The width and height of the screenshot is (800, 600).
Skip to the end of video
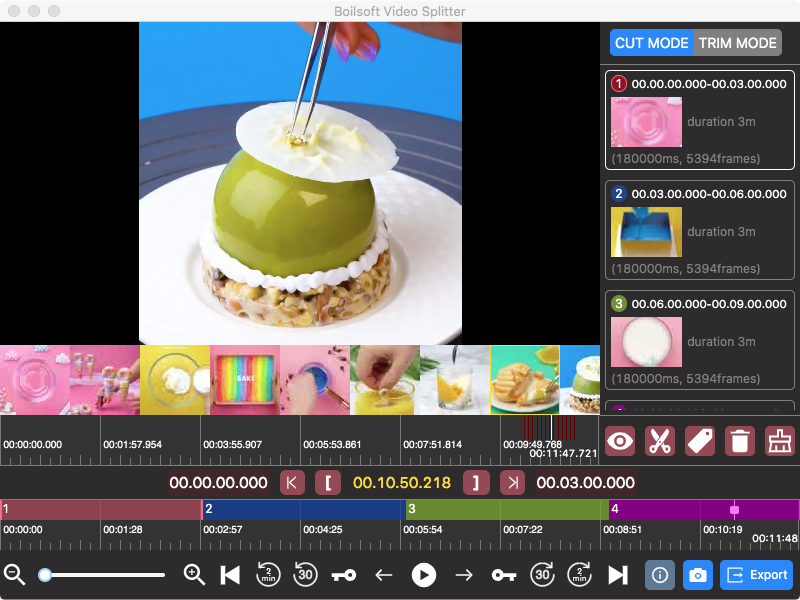pyautogui.click(x=618, y=575)
